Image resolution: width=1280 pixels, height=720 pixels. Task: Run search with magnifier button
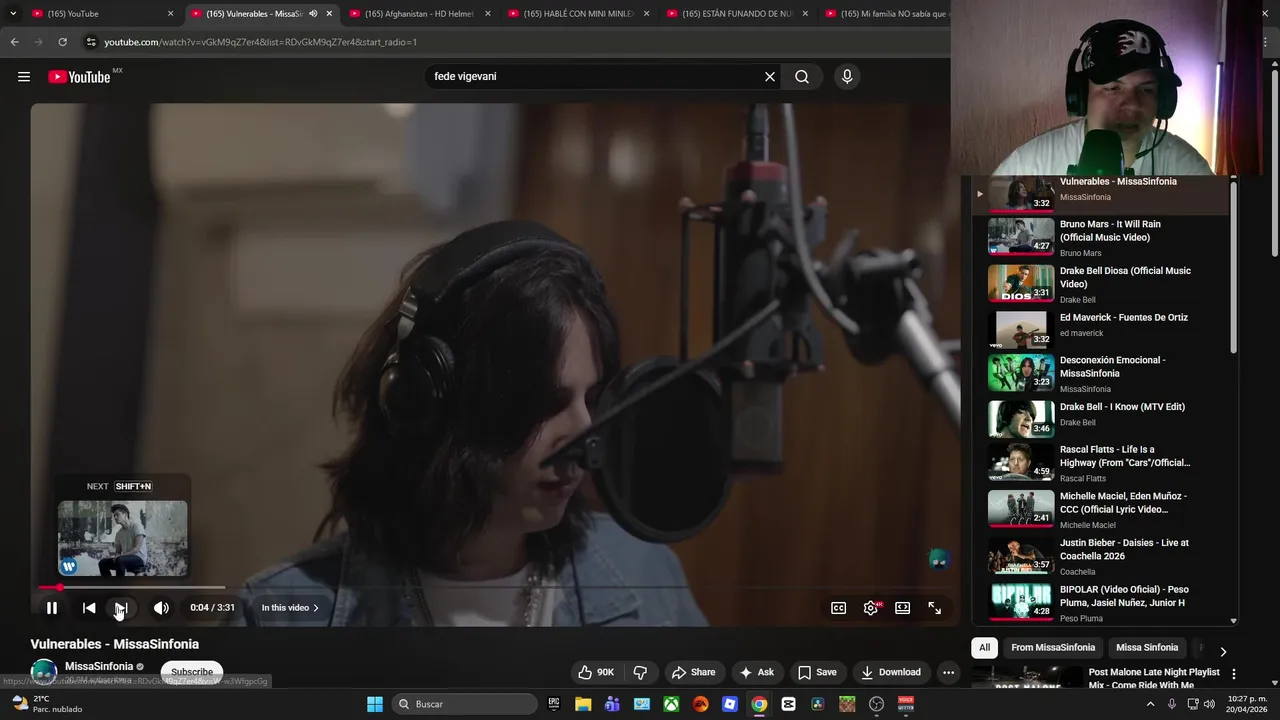(802, 77)
